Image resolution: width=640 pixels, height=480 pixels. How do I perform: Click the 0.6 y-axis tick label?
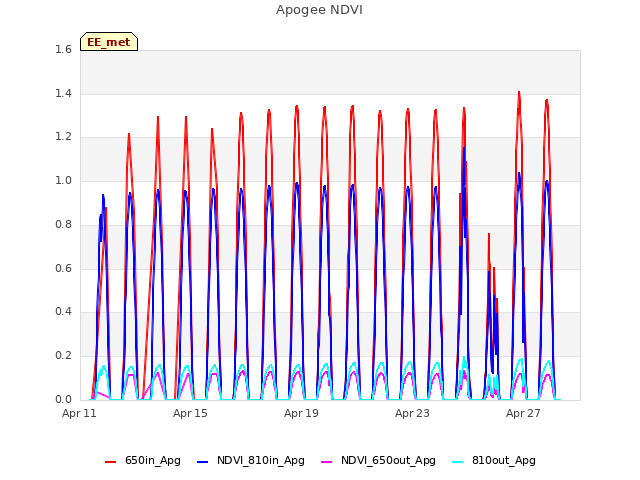click(x=63, y=268)
